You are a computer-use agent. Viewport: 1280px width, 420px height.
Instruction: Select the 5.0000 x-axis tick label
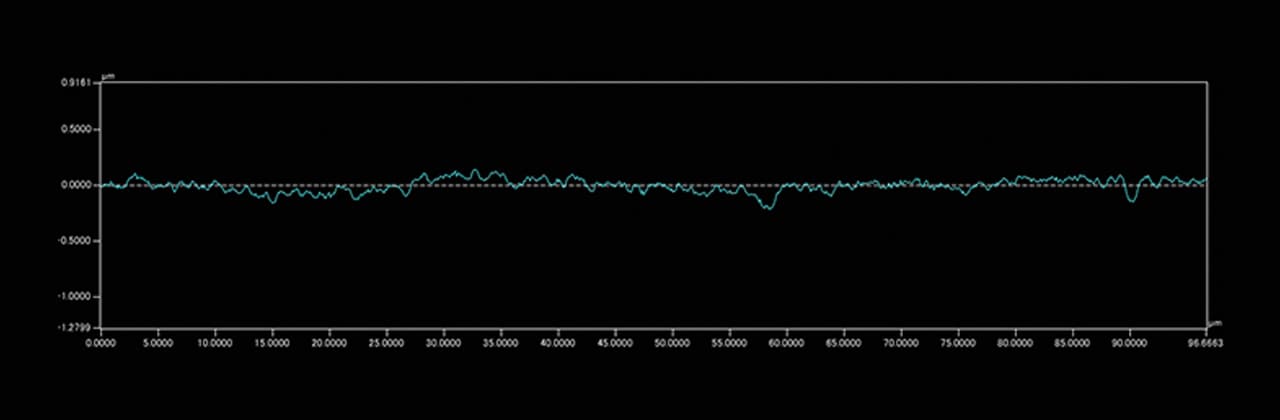pyautogui.click(x=158, y=342)
